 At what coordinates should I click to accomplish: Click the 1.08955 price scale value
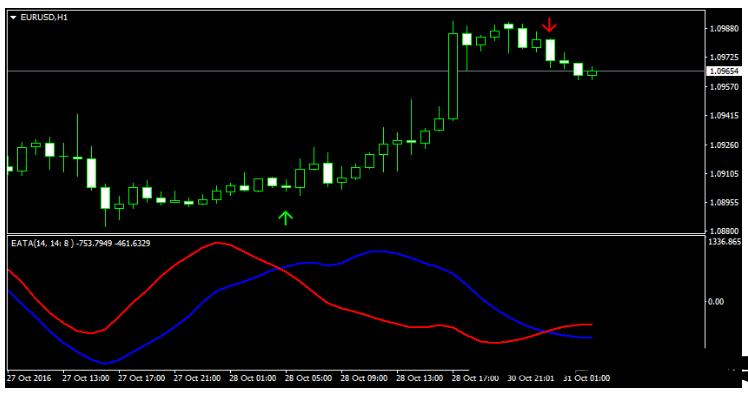[724, 203]
